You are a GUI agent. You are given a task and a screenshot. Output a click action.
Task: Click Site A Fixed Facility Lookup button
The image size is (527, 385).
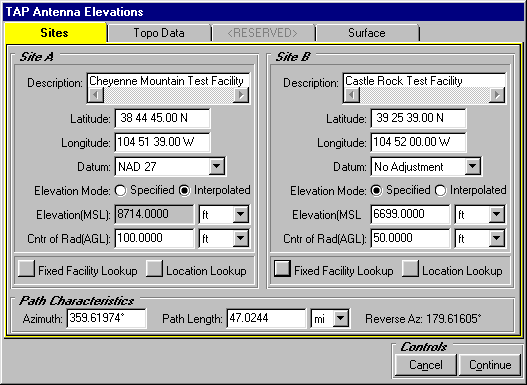(26, 268)
